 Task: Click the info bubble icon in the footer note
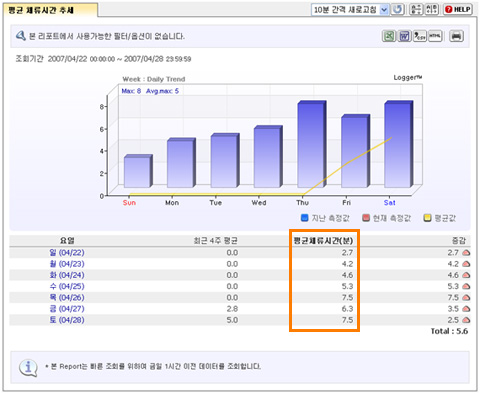point(28,368)
